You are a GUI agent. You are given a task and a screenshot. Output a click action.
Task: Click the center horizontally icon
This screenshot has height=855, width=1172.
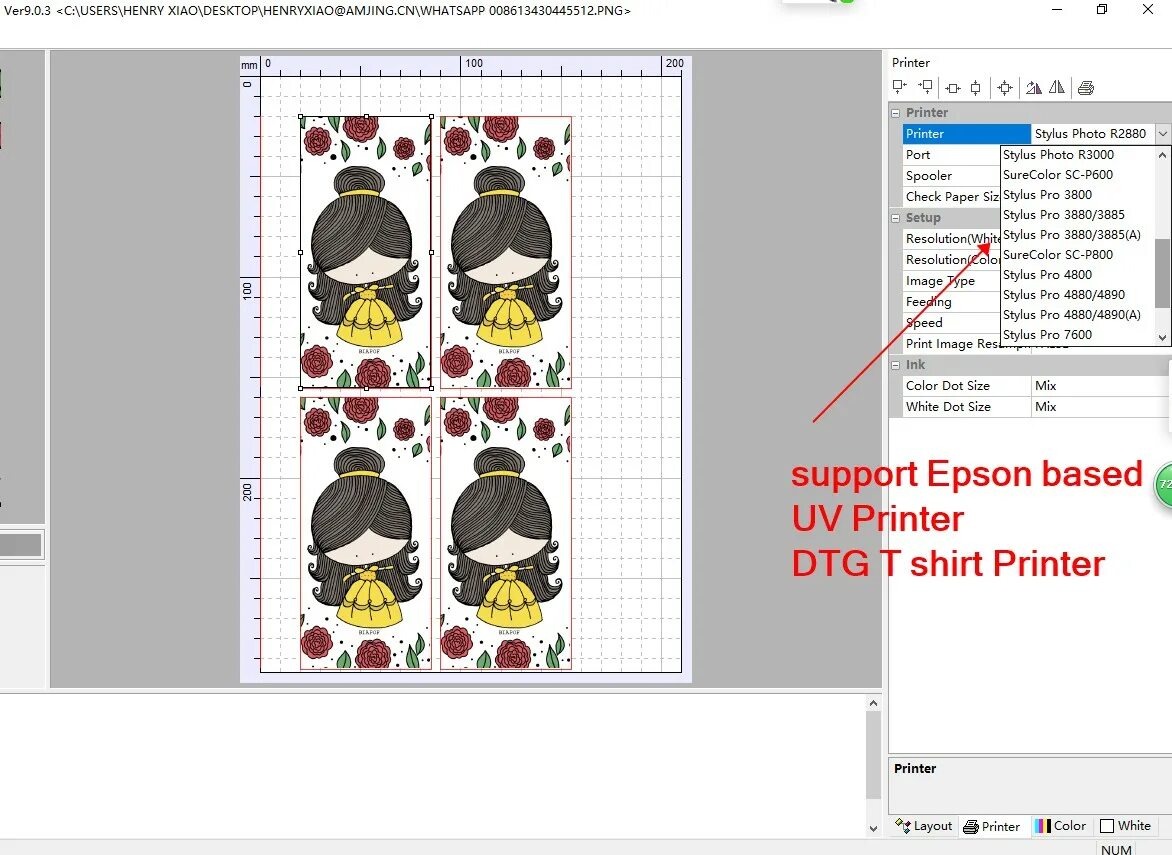(953, 88)
